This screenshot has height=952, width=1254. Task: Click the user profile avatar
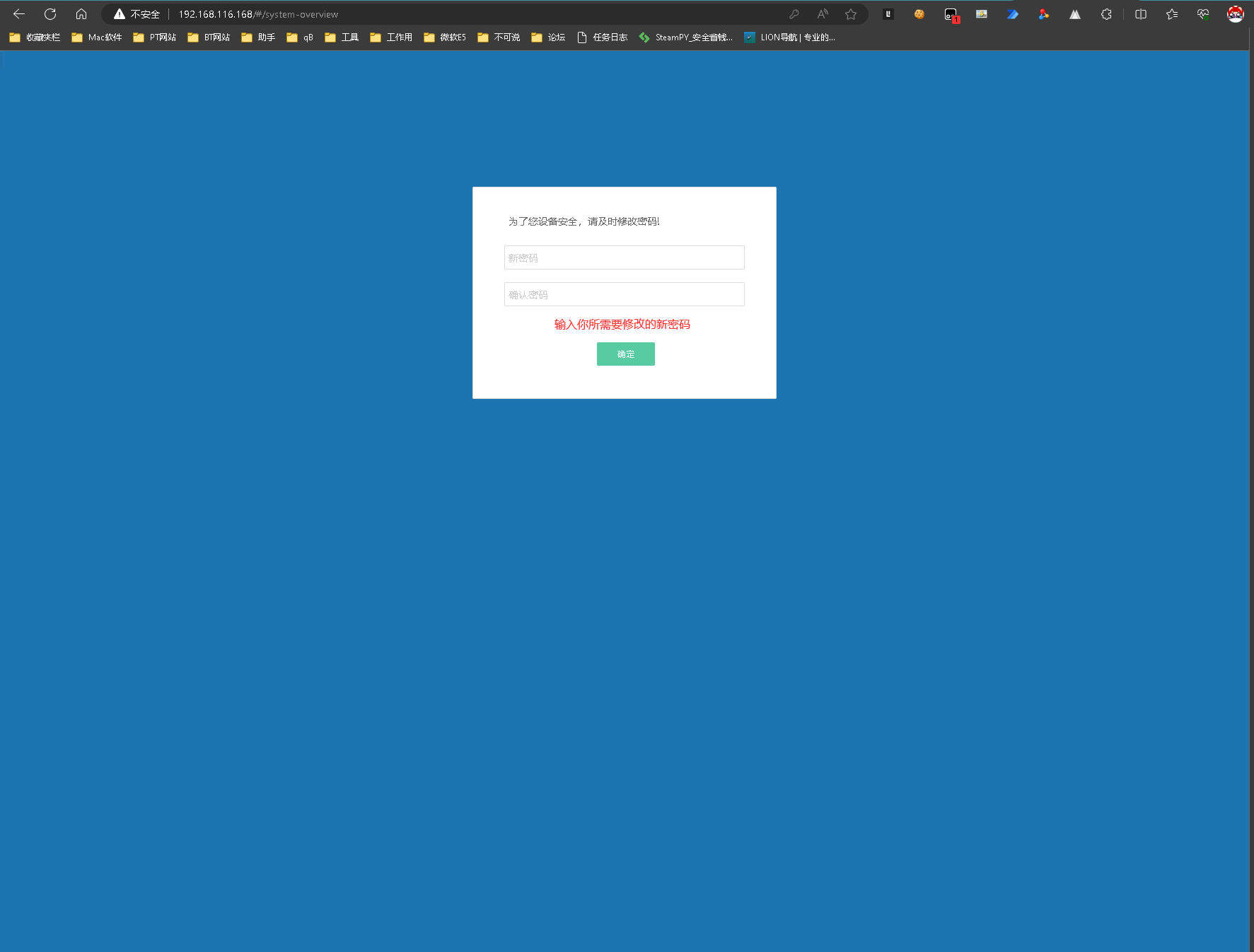pos(1235,14)
